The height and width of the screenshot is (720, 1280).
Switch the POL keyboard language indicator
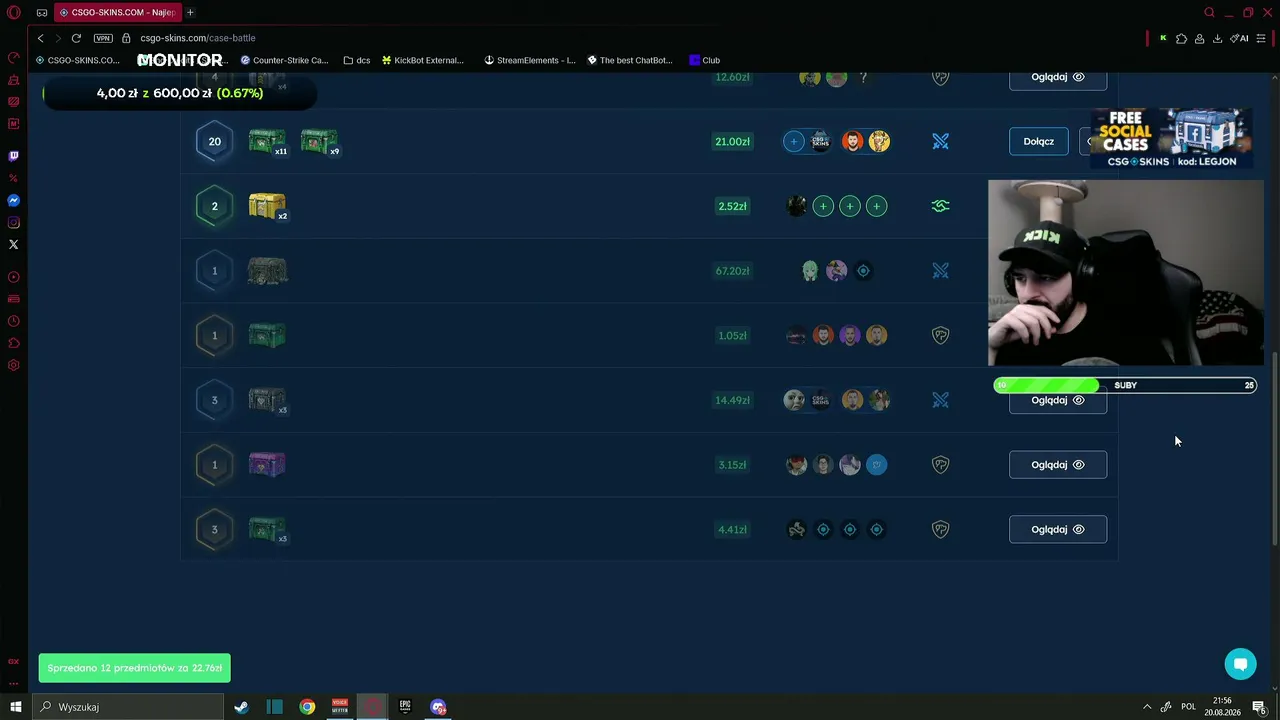pyautogui.click(x=1188, y=707)
